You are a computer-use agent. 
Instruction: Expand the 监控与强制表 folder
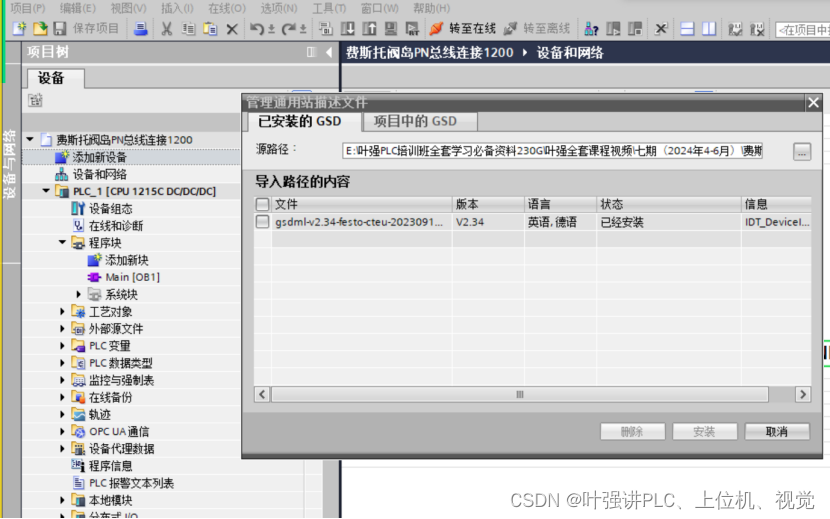[x=62, y=380]
